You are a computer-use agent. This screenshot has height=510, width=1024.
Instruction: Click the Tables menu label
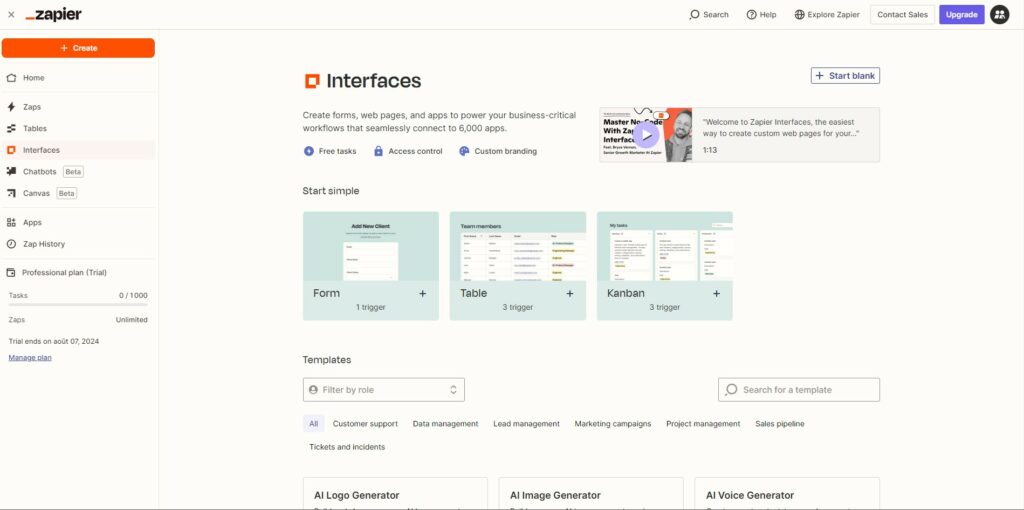35,129
